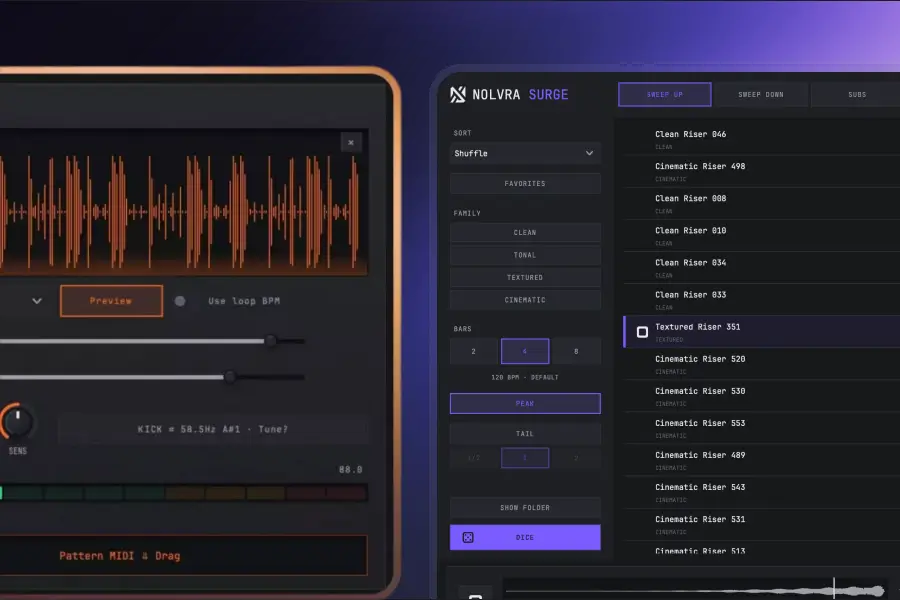Image resolution: width=900 pixels, height=600 pixels.
Task: Click the Pattern MIDI Drag bar
Action: (183, 555)
